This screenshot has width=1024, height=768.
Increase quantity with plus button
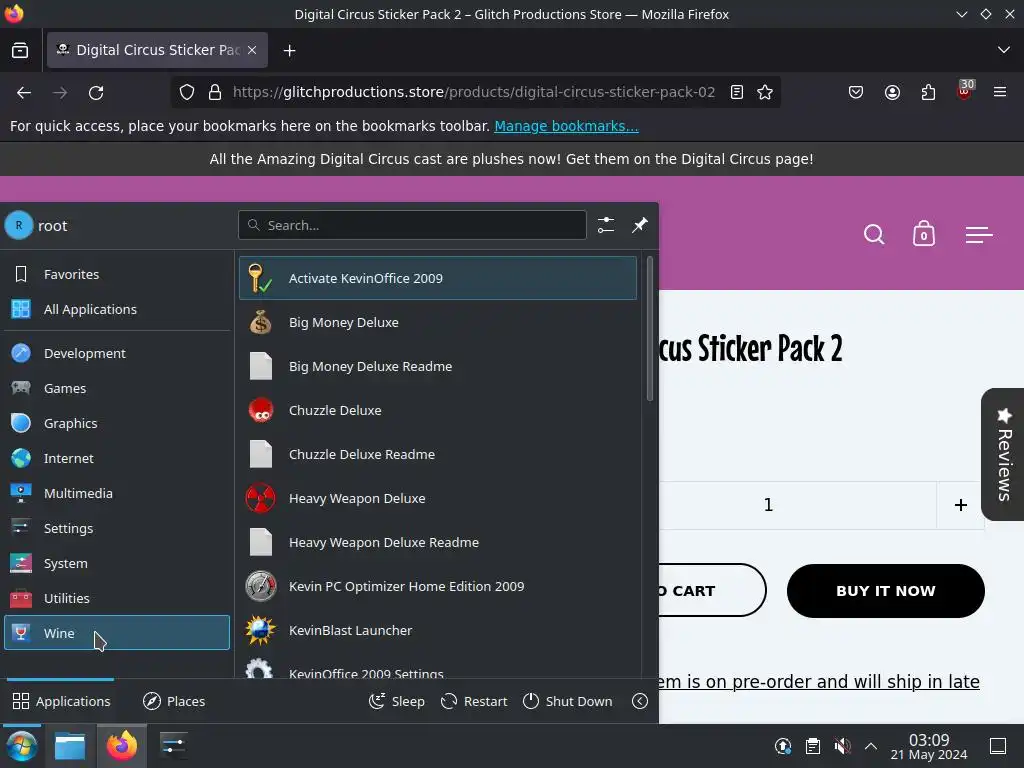[x=961, y=505]
